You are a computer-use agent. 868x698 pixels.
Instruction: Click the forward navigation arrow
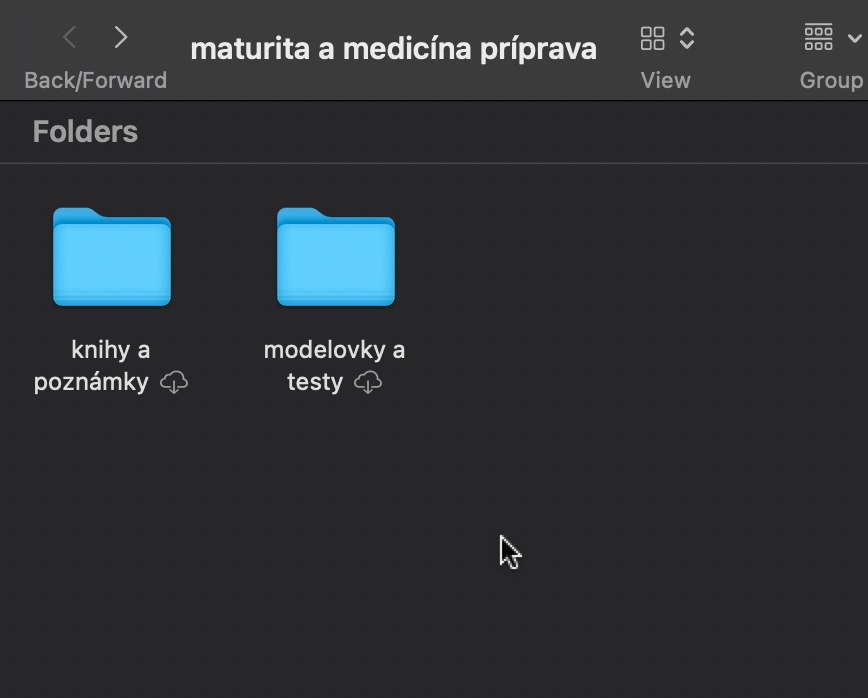(x=120, y=37)
